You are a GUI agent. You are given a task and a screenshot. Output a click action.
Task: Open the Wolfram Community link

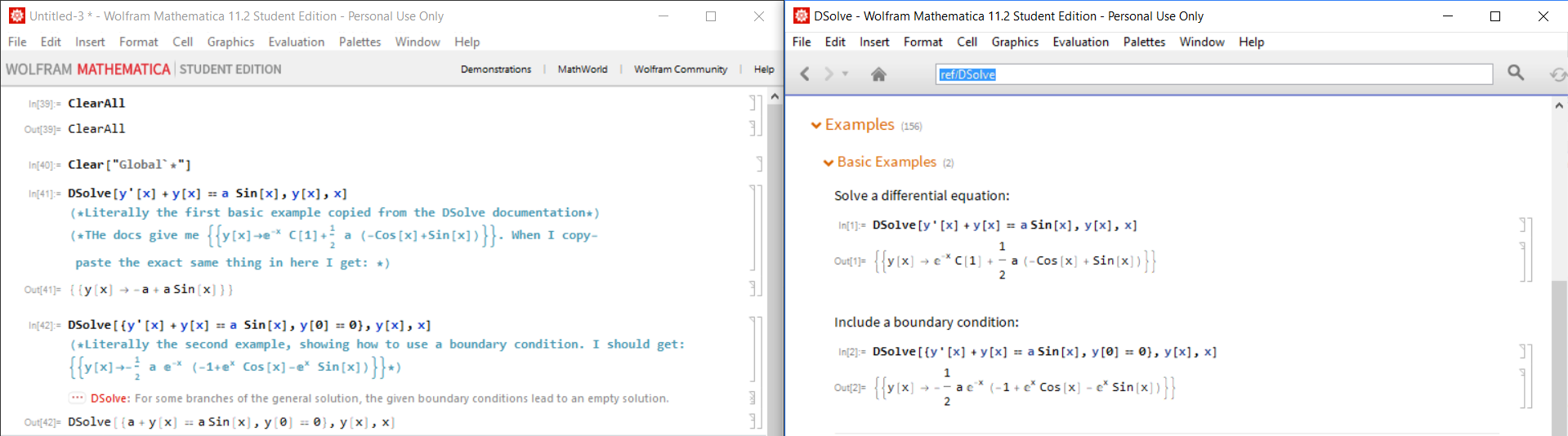coord(681,69)
